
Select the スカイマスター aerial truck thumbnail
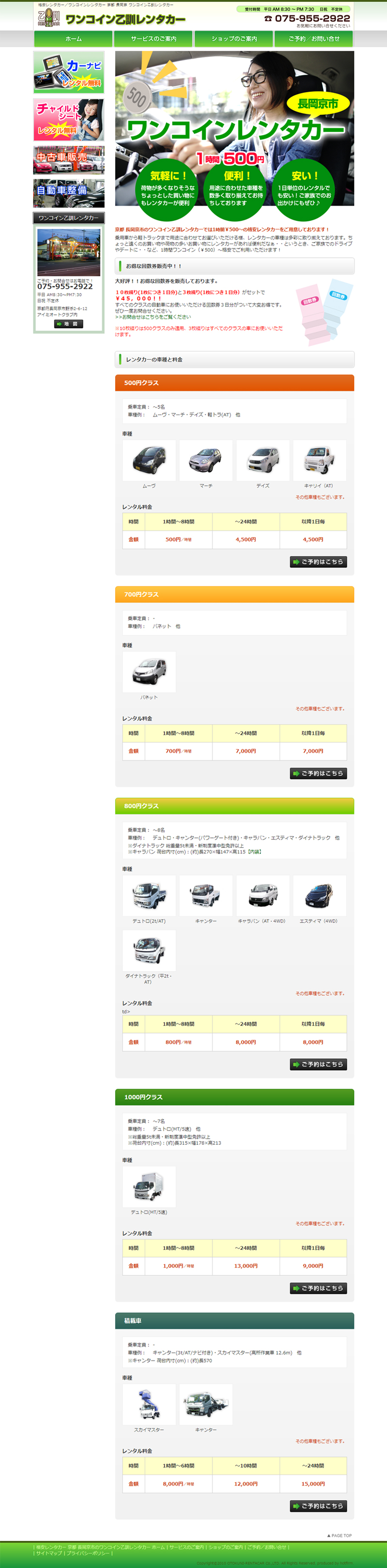coord(149,1404)
